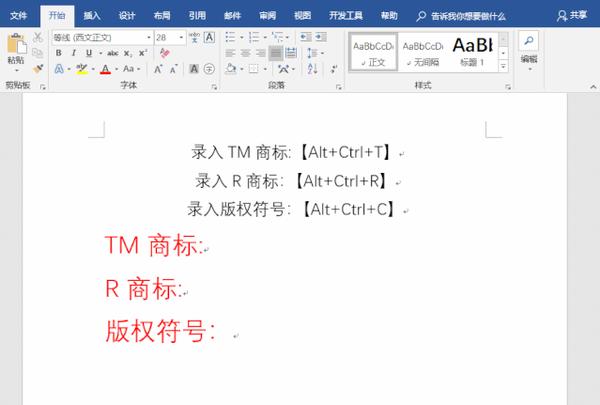Apply the yellow text highlight color
This screenshot has width=600, height=405.
(x=82, y=69)
